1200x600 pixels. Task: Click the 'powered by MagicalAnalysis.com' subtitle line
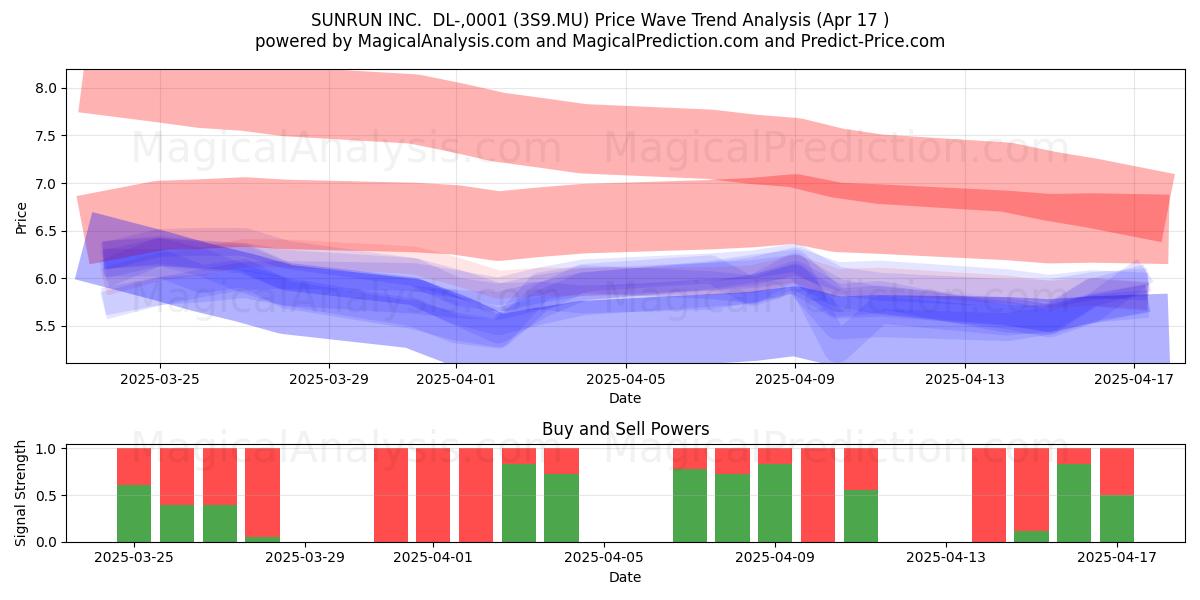[600, 41]
